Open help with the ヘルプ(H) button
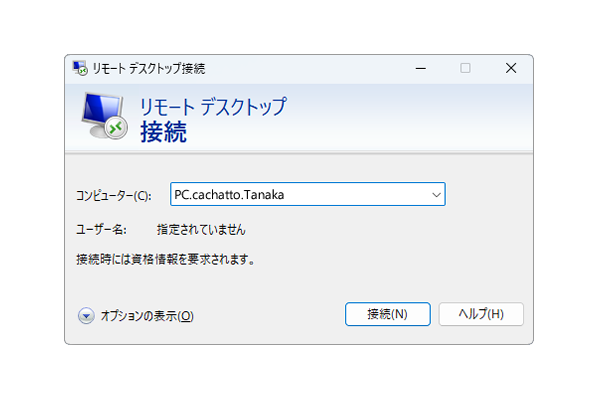 click(481, 314)
